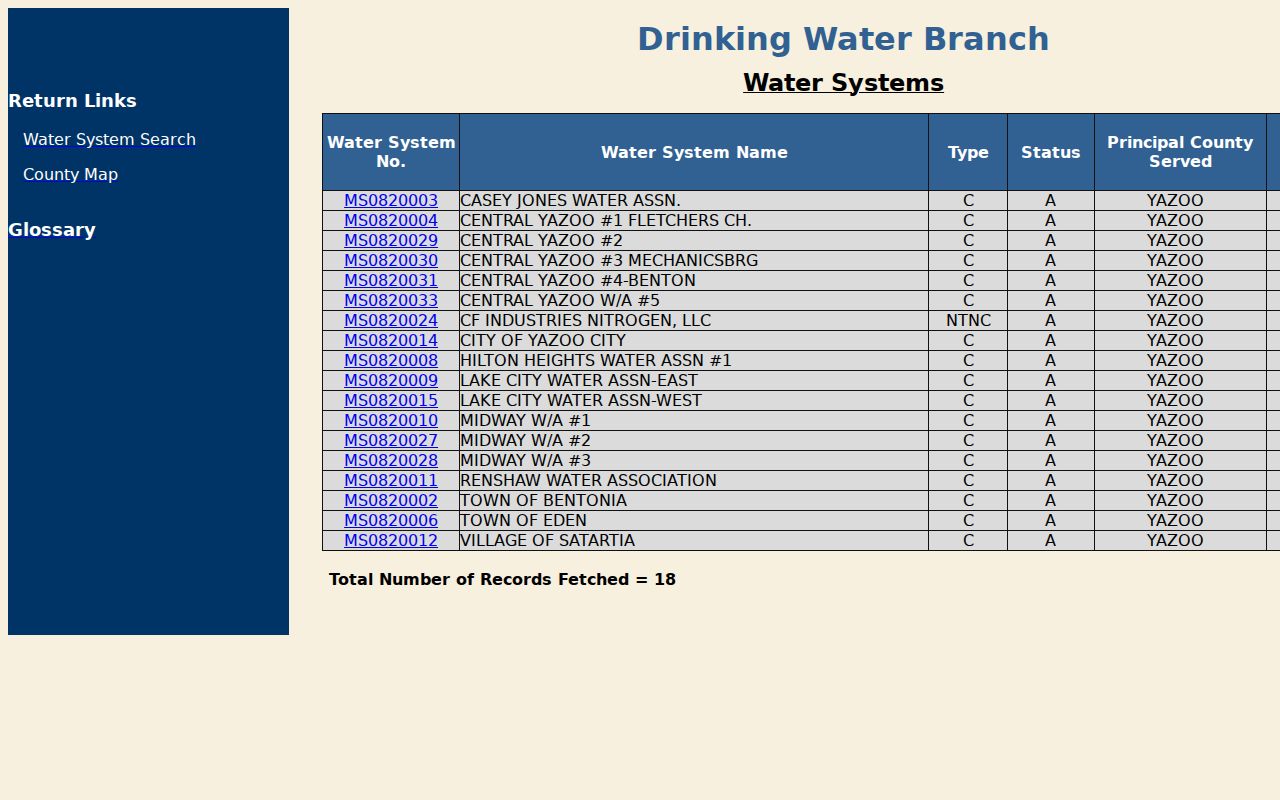The height and width of the screenshot is (800, 1280).
Task: Open water system MS0820003
Action: pyautogui.click(x=391, y=201)
